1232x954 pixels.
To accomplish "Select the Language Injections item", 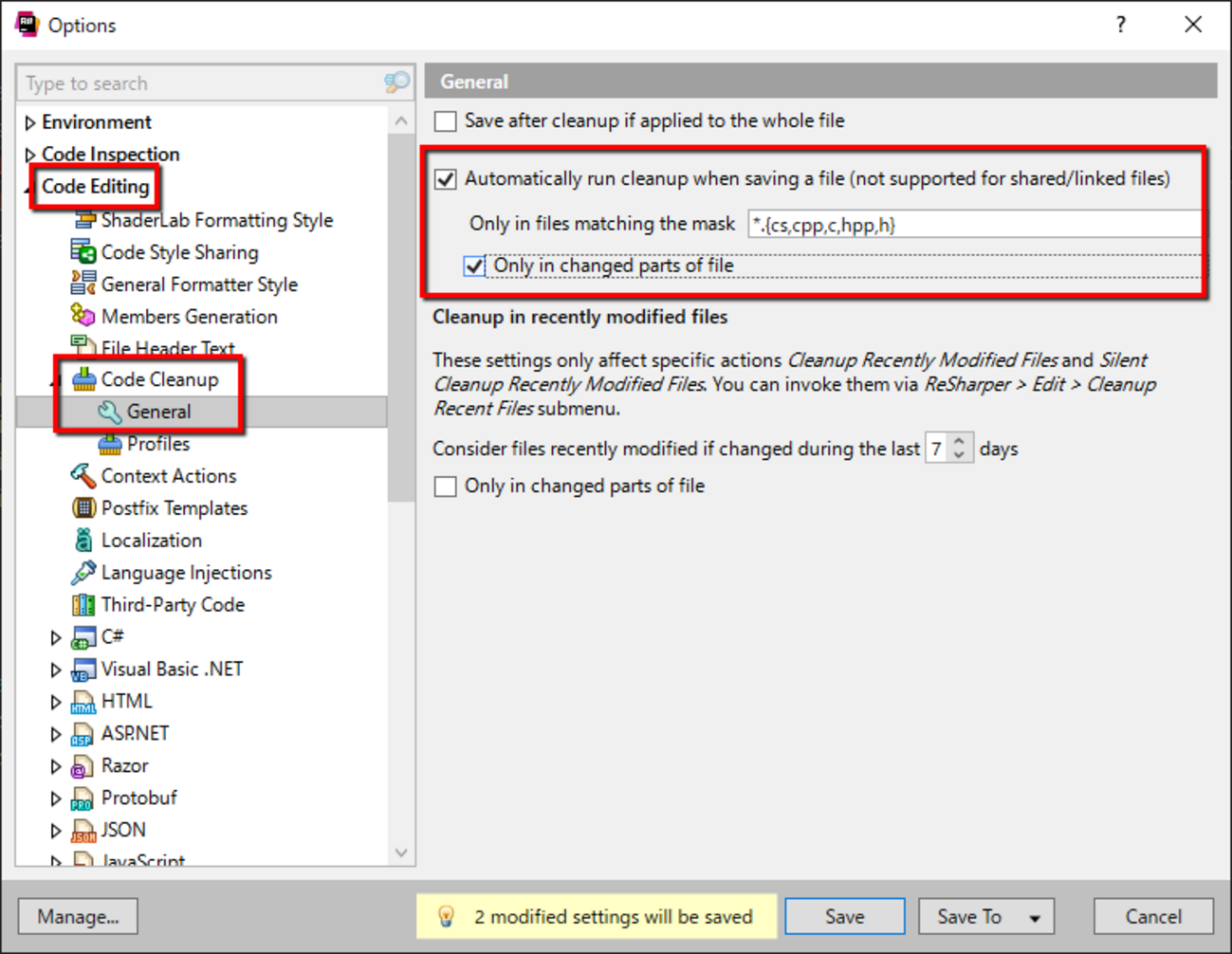I will (x=185, y=572).
